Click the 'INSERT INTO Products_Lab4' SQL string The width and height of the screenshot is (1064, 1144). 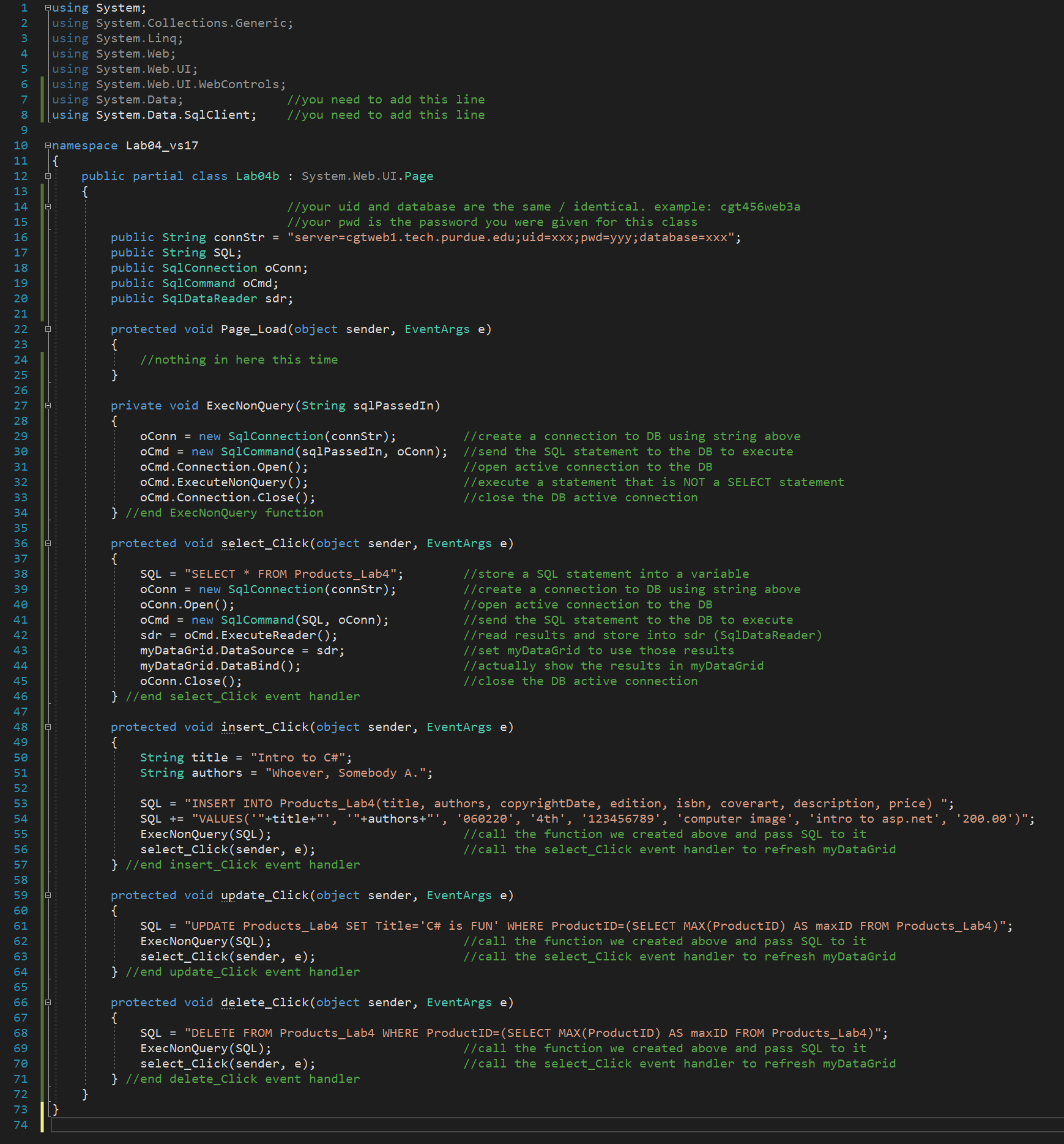tap(566, 804)
